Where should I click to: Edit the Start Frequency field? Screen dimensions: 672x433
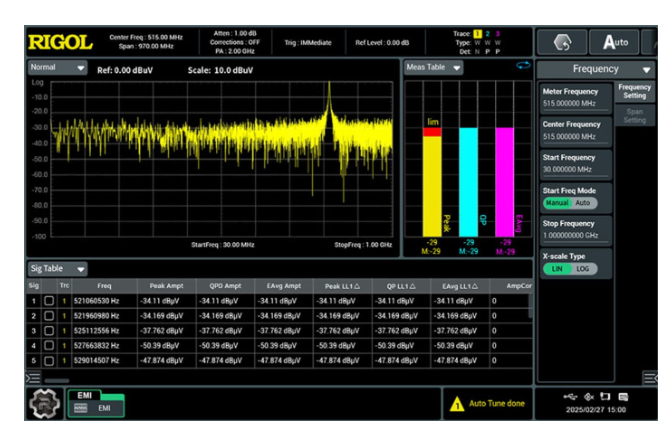[575, 164]
